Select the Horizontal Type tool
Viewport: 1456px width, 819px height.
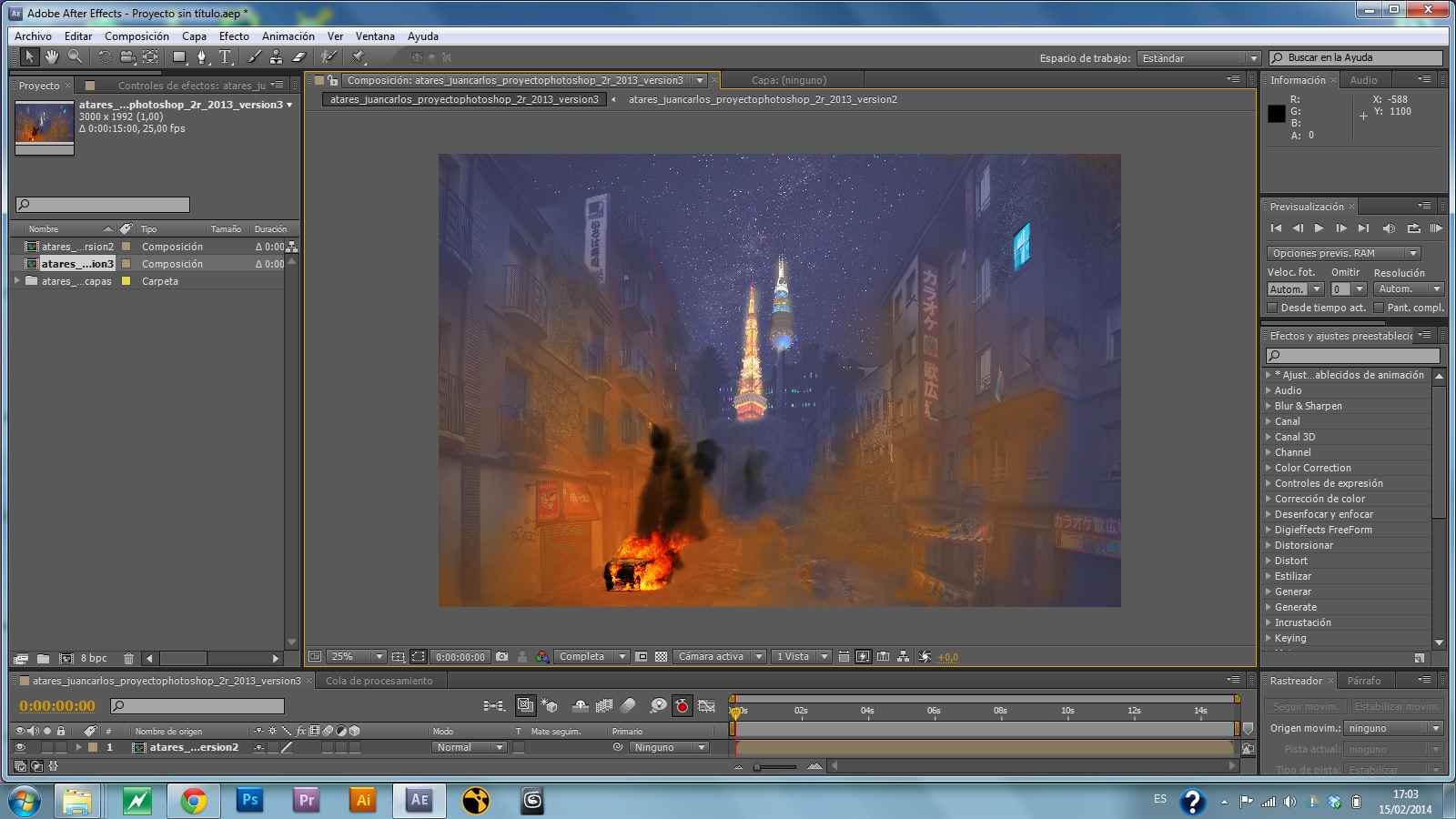(x=225, y=57)
